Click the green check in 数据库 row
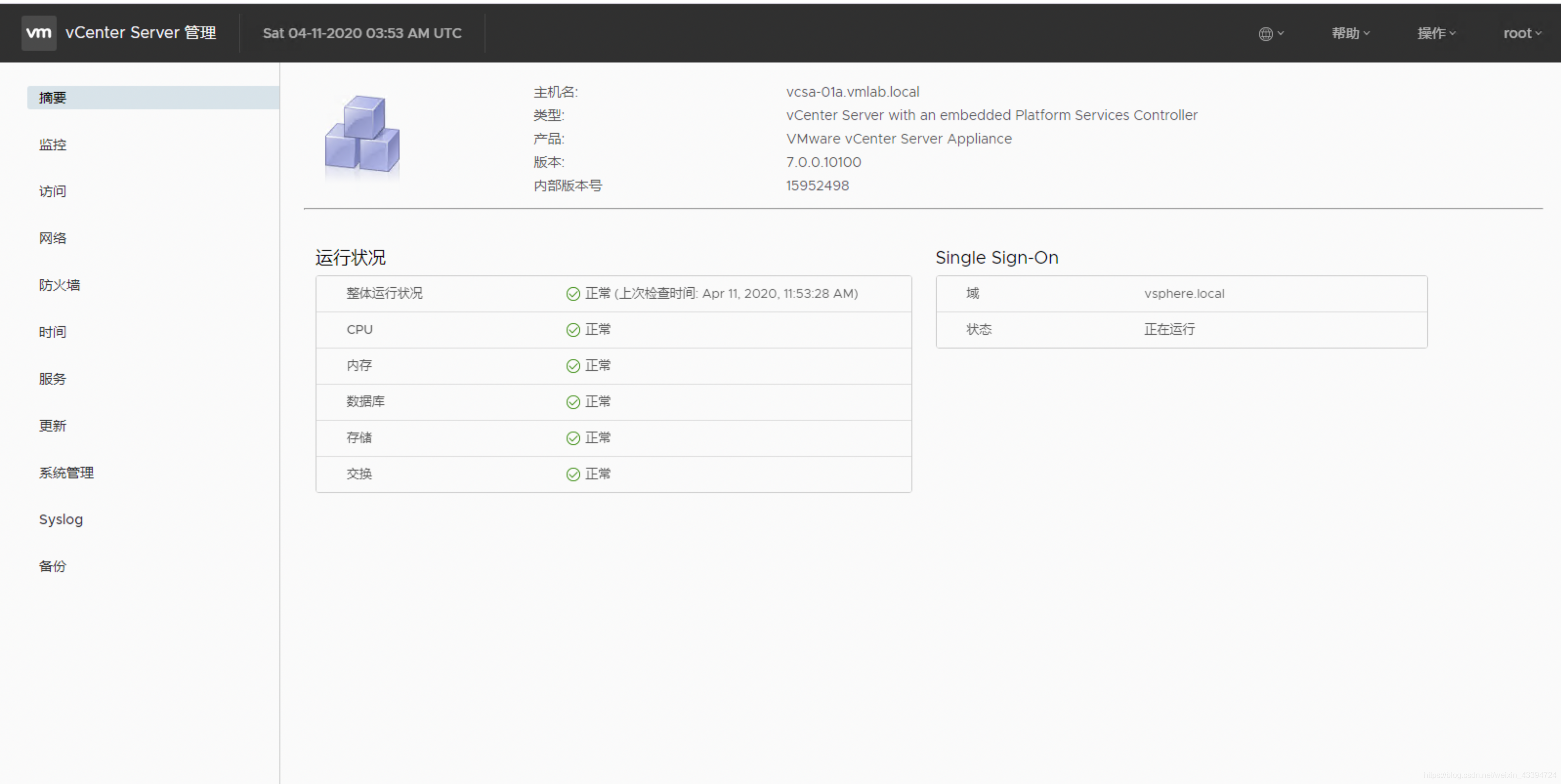The width and height of the screenshot is (1561, 784). [572, 402]
